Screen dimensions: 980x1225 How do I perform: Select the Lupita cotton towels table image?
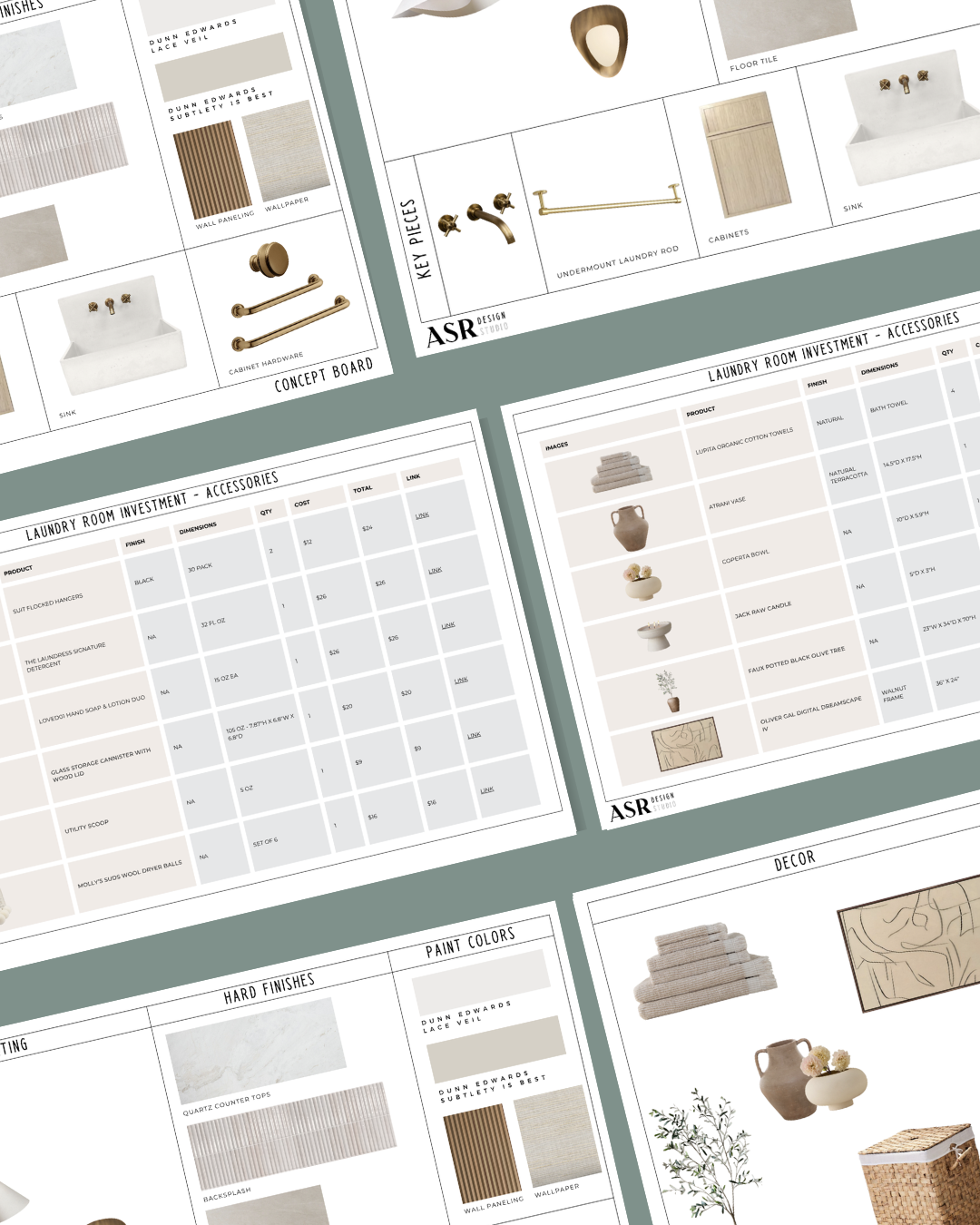click(x=622, y=472)
